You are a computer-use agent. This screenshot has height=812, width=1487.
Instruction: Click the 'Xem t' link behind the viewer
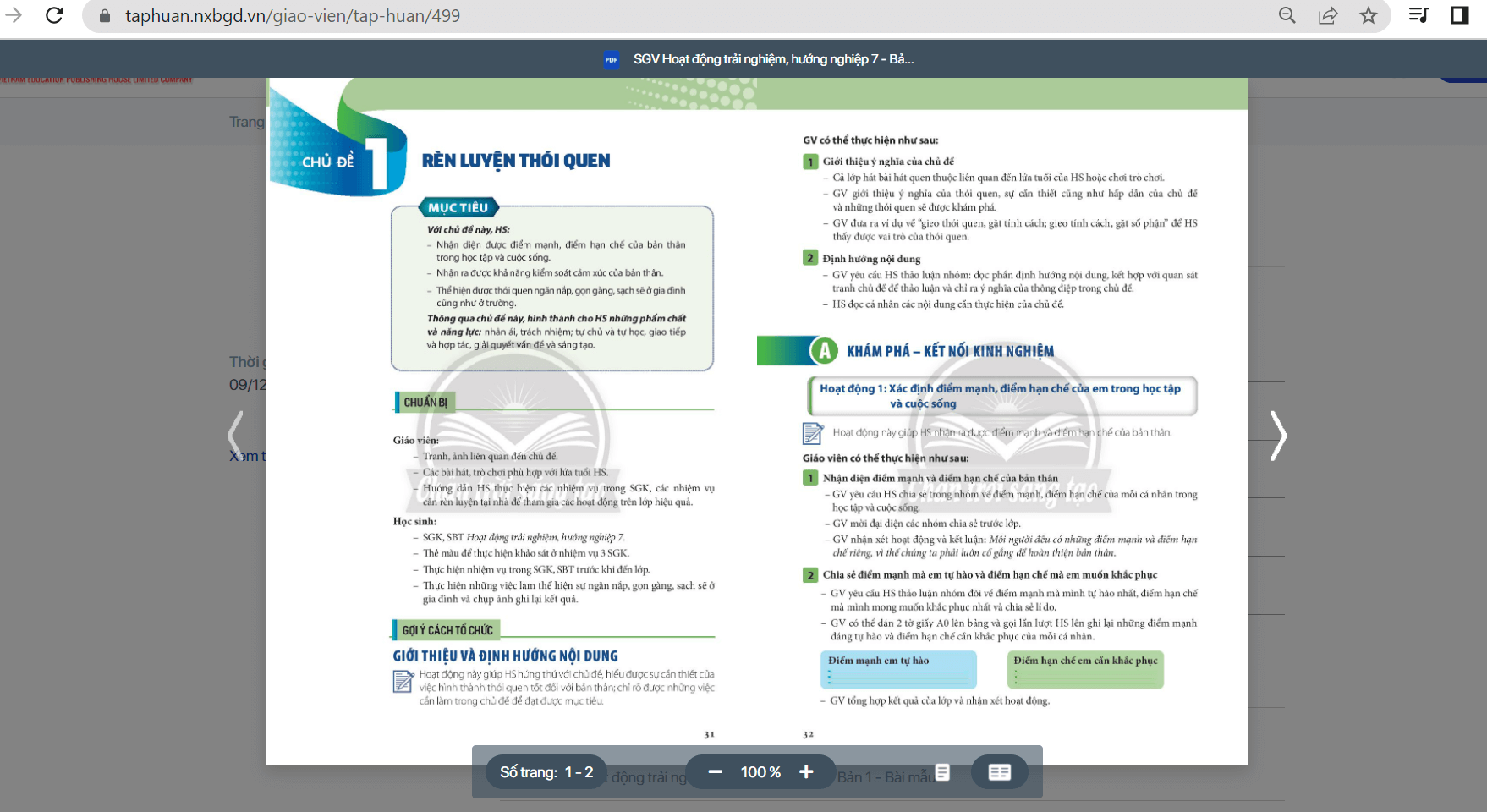pos(247,456)
